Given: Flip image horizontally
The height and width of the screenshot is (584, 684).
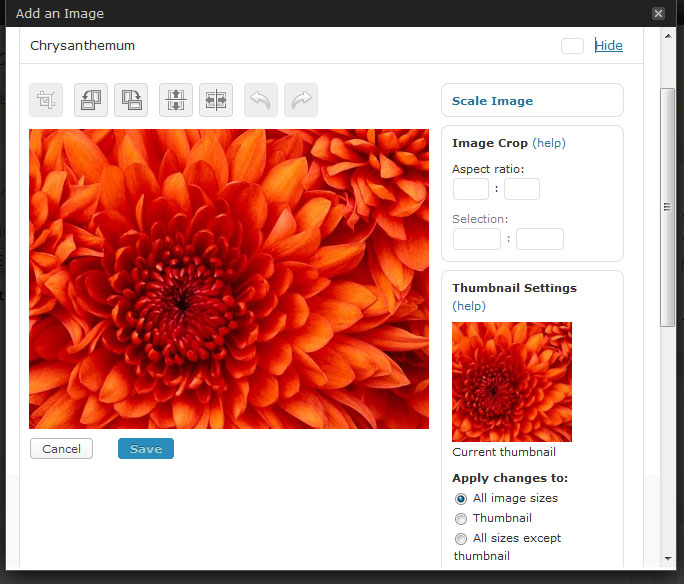Looking at the screenshot, I should click(x=216, y=100).
